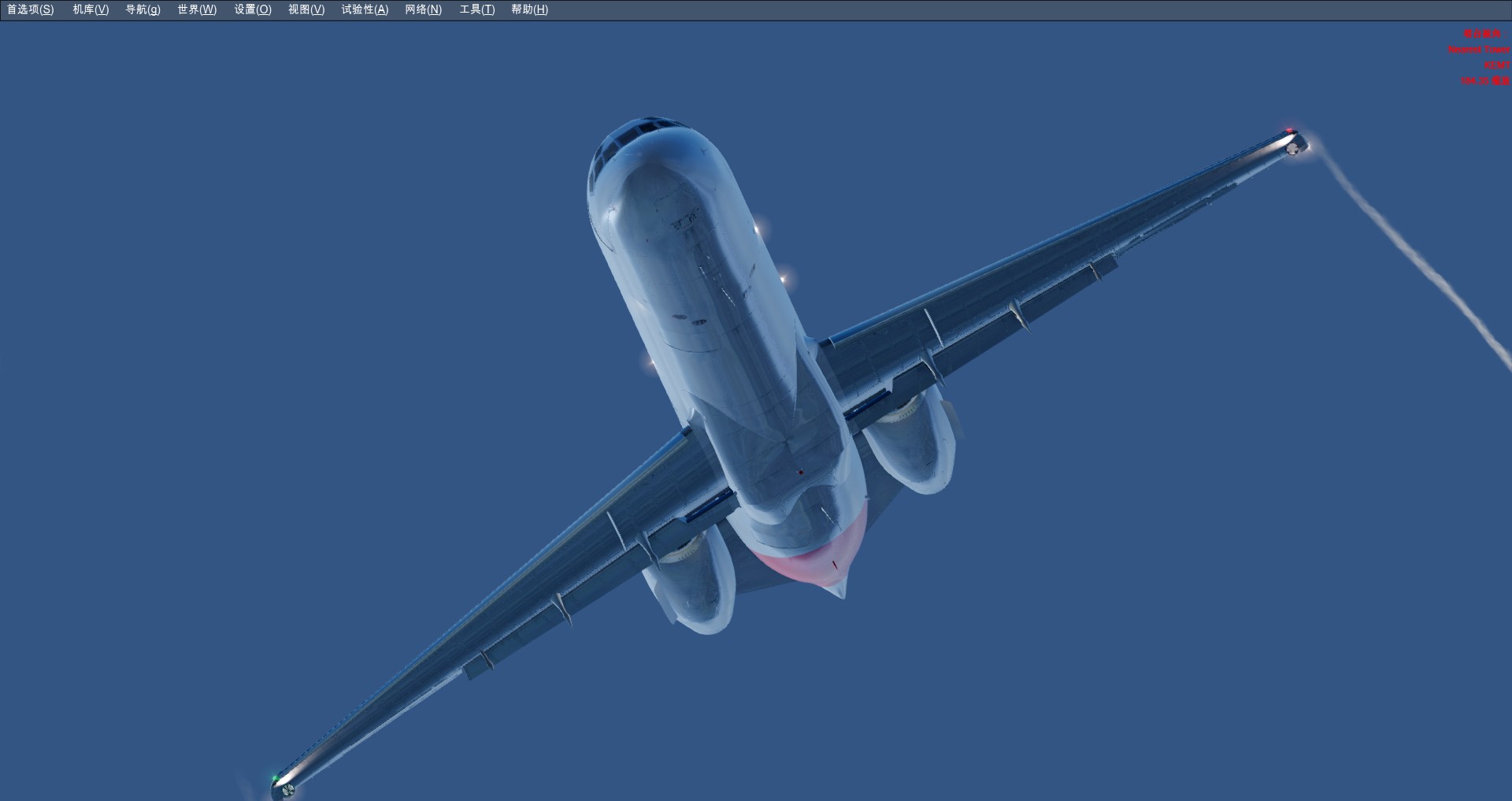Viewport: 1512px width, 801px height.
Task: Click the red 塔台视角 view label
Action: 1481,34
